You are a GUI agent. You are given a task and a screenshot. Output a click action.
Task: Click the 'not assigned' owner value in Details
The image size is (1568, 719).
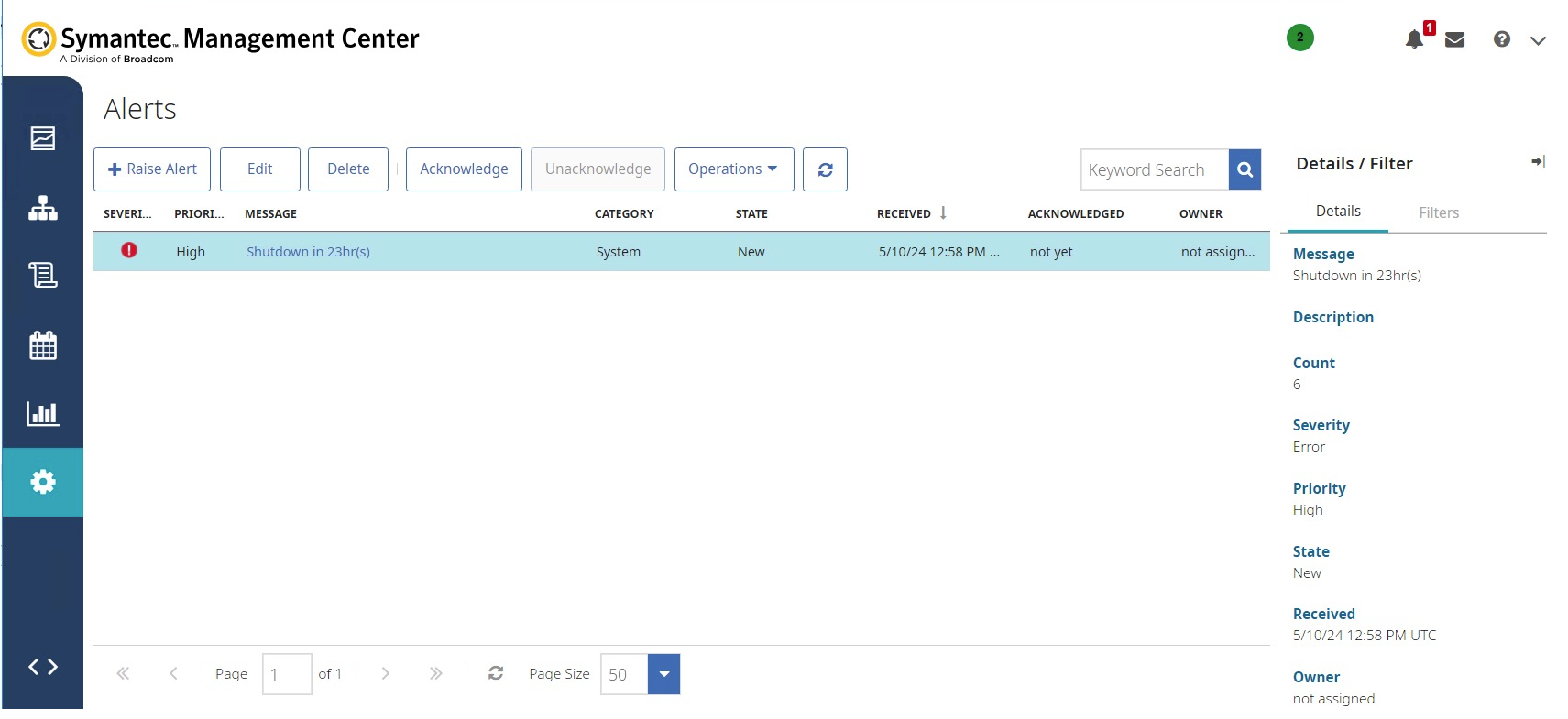click(x=1333, y=699)
